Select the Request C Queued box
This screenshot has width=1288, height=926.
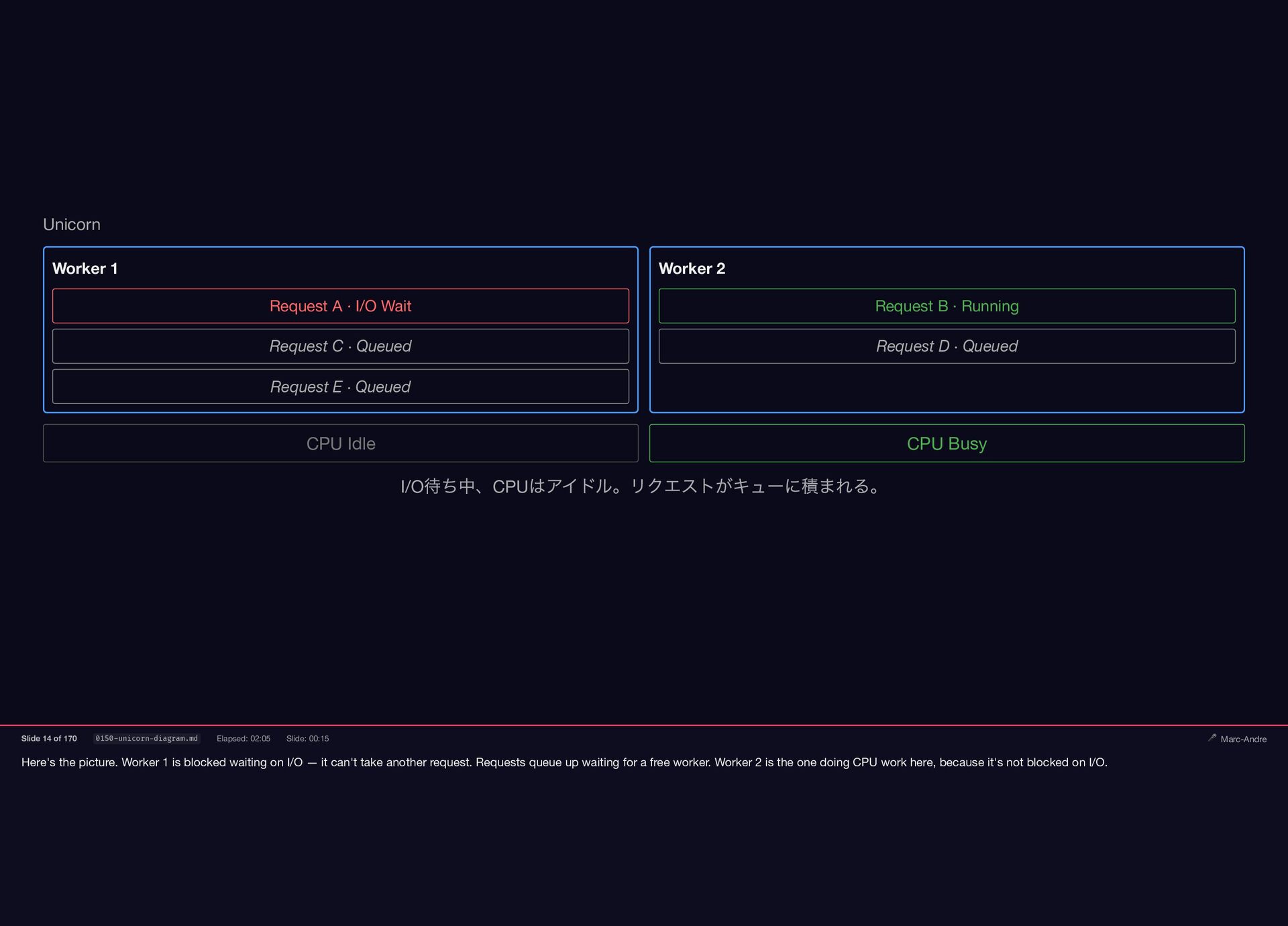point(340,346)
